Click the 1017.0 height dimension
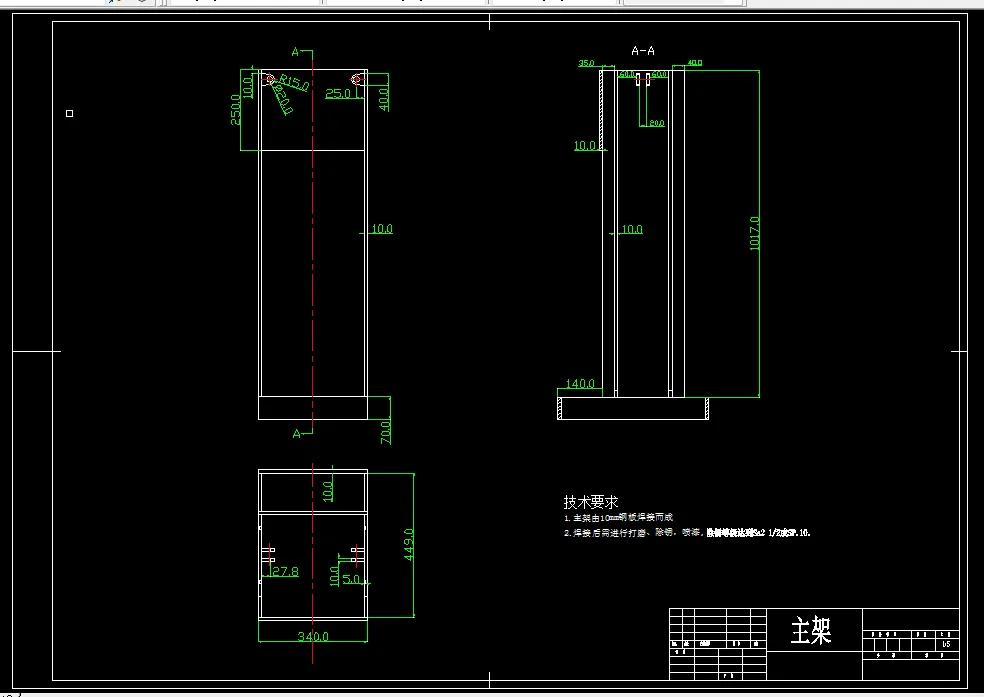The image size is (984, 697). point(754,233)
